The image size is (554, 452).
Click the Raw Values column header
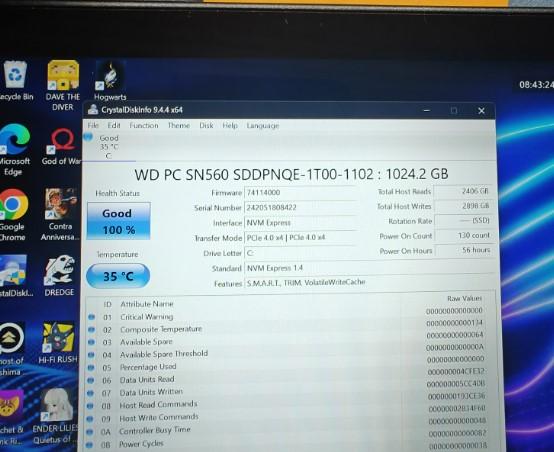click(464, 299)
